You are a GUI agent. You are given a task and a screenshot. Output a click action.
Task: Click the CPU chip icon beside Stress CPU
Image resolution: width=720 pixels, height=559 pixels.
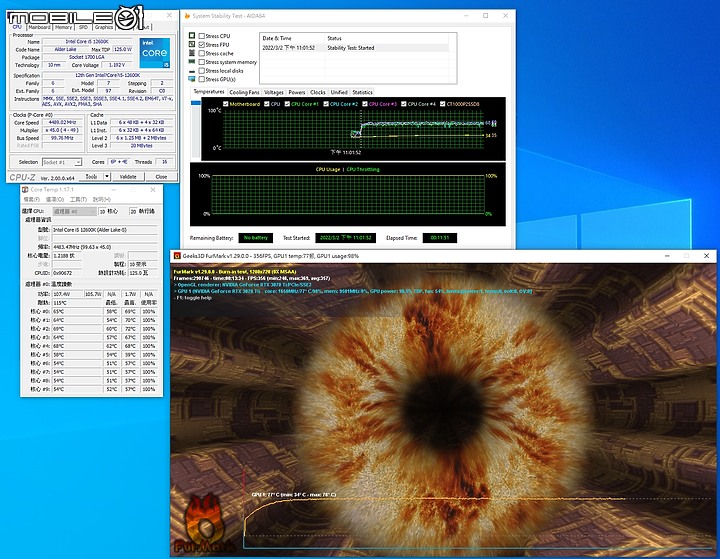192,35
